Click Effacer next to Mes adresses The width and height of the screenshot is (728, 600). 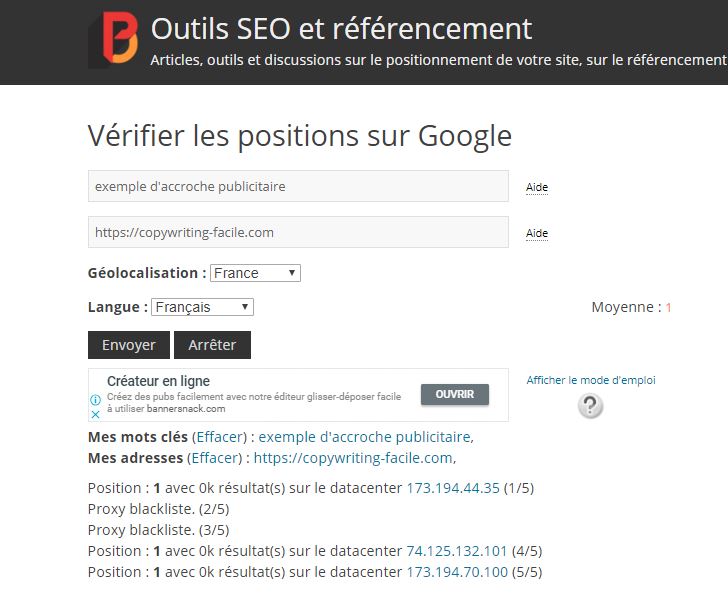click(216, 458)
